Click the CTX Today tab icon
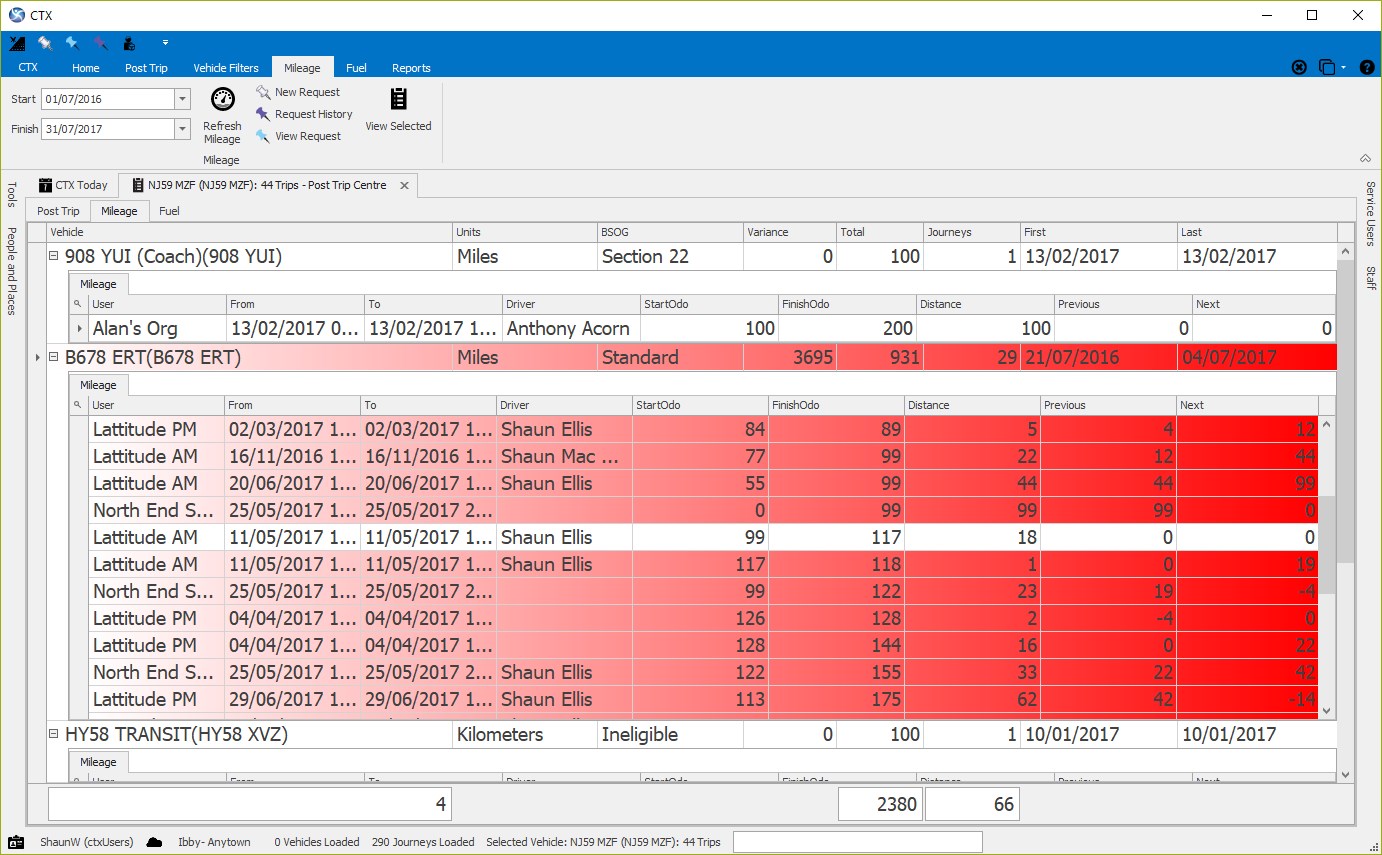 point(45,185)
